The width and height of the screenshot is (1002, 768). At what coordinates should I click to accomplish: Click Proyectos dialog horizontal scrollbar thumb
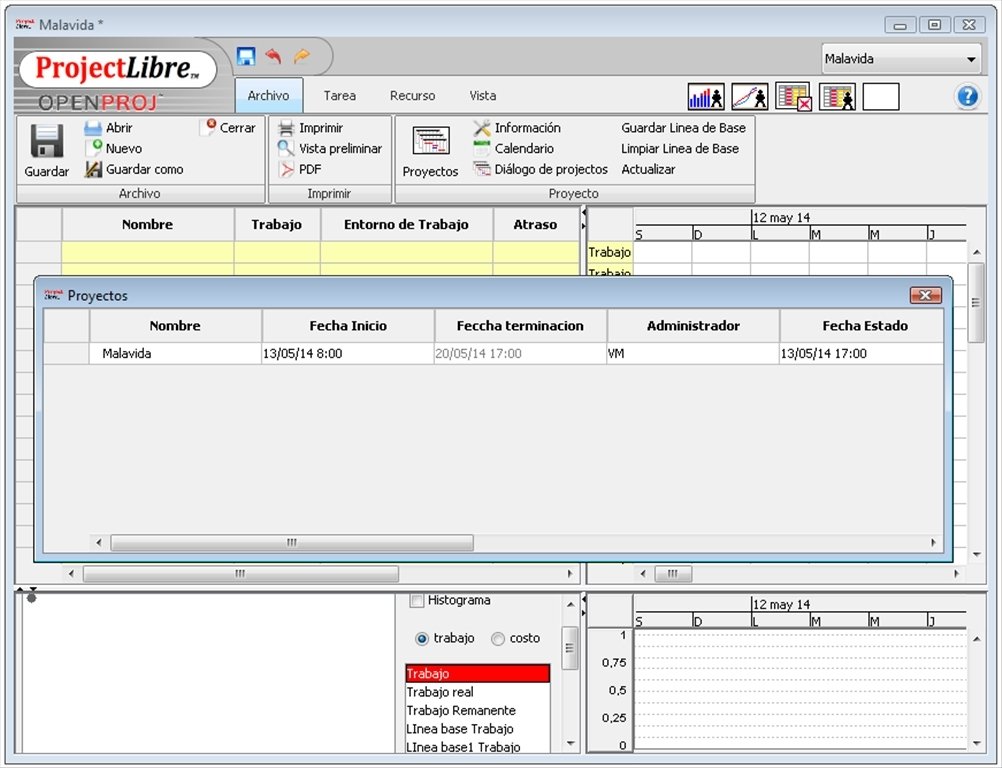[292, 542]
